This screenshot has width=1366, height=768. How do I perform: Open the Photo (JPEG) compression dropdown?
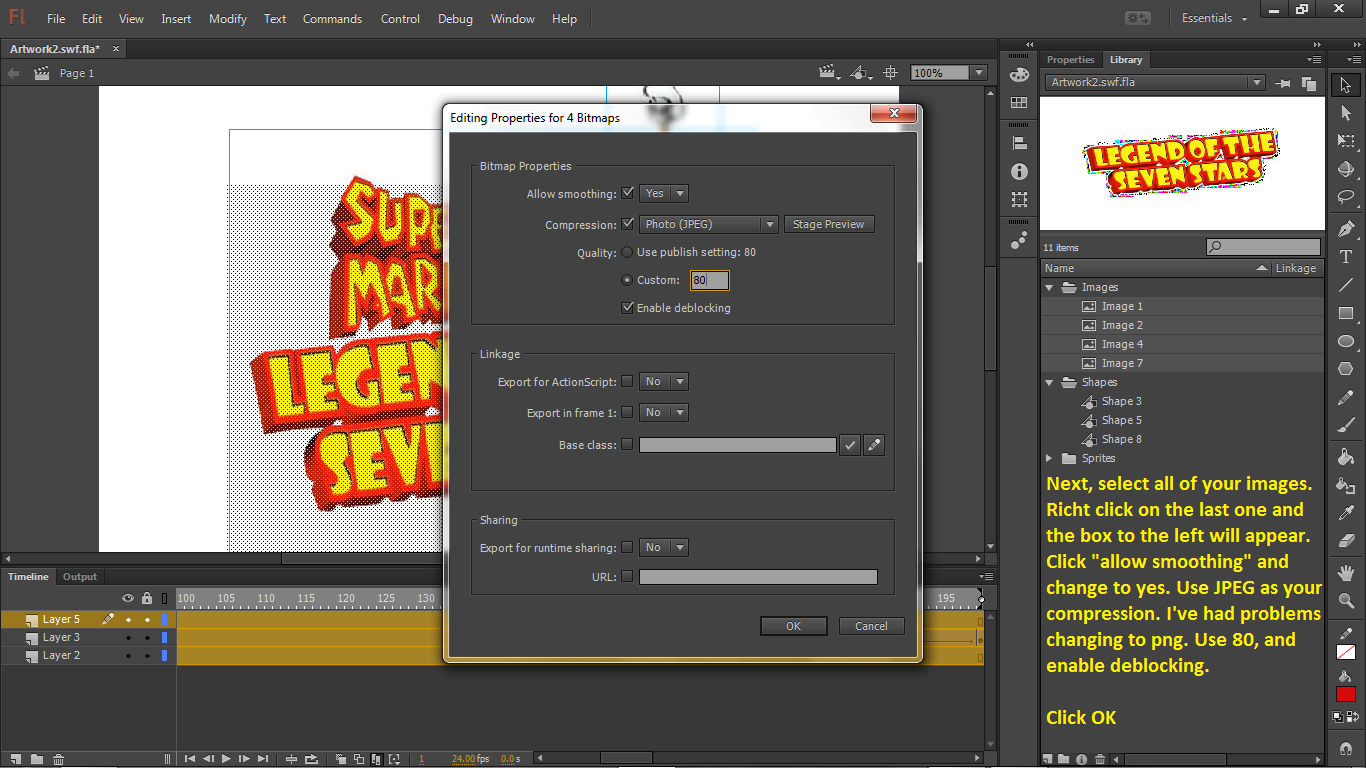point(708,225)
